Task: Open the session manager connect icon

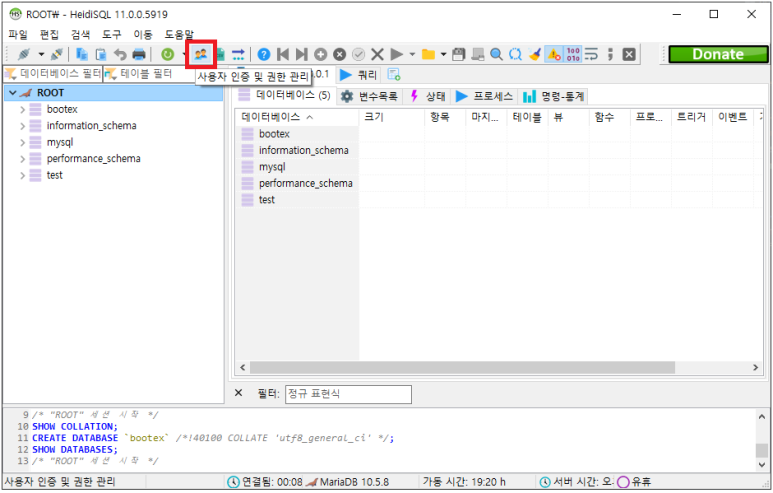Action: pos(24,54)
